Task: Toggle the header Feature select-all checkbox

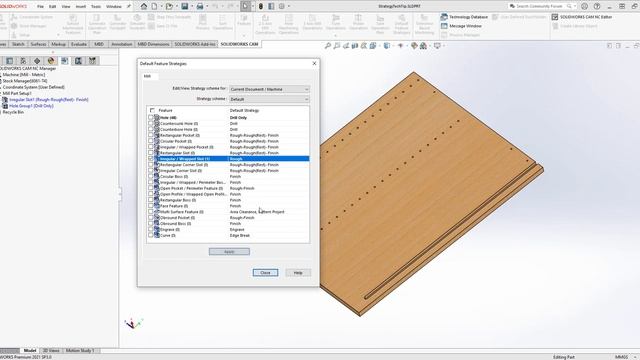Action: (x=152, y=110)
